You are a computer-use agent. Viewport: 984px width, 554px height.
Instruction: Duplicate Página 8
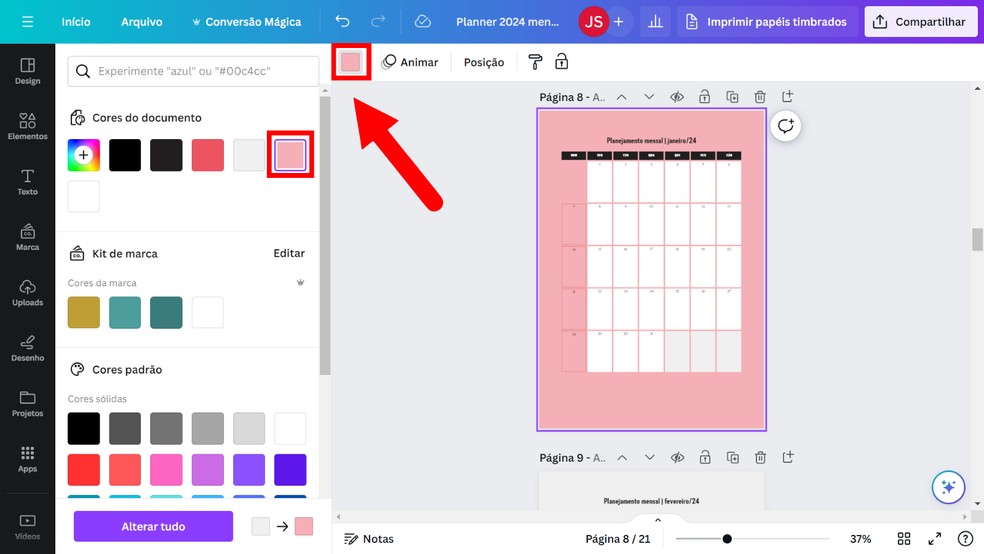pyautogui.click(x=732, y=97)
